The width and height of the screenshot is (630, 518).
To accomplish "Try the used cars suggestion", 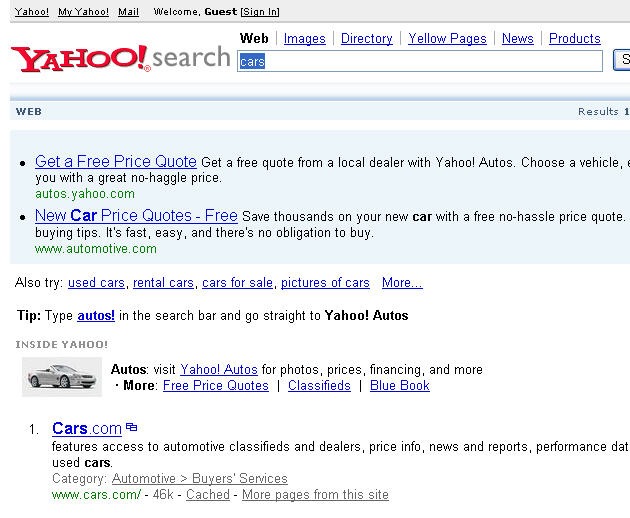I will [x=96, y=283].
